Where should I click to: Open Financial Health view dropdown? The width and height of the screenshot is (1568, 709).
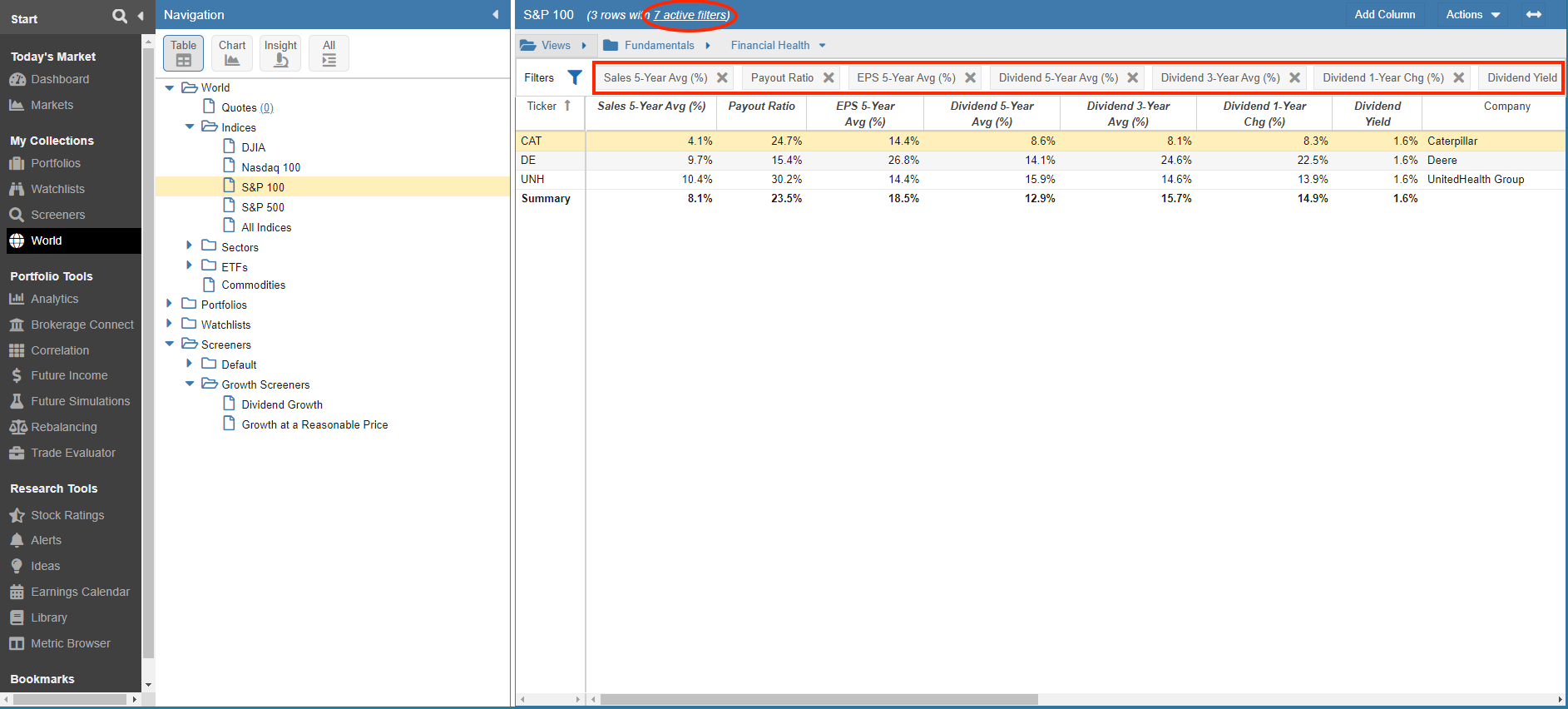click(778, 45)
